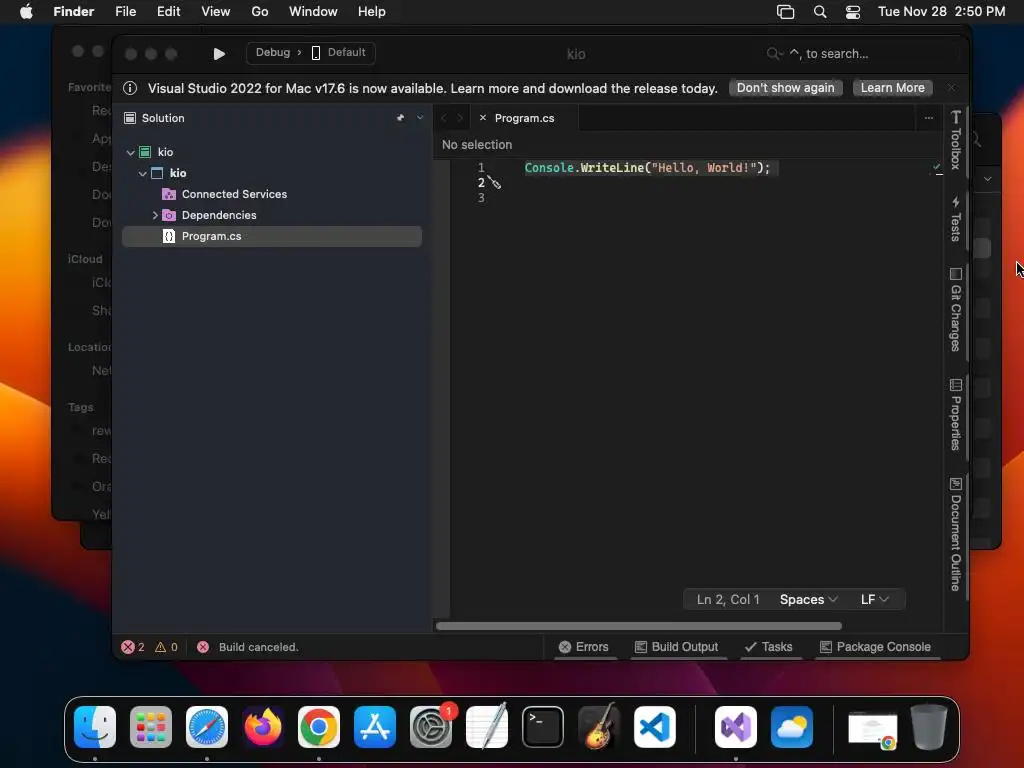
Task: Open the LF line ending dropdown
Action: coord(874,600)
